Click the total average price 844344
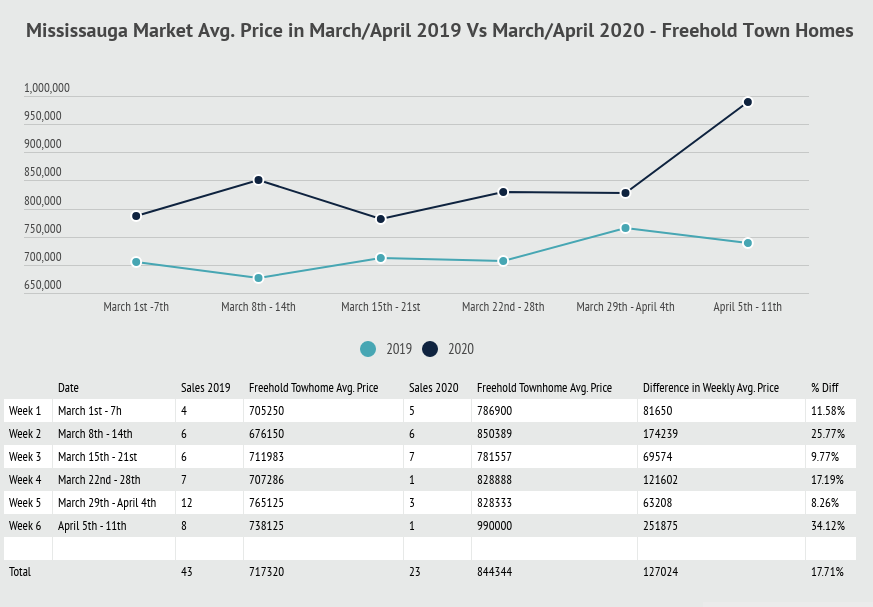The image size is (873, 607). tap(494, 571)
